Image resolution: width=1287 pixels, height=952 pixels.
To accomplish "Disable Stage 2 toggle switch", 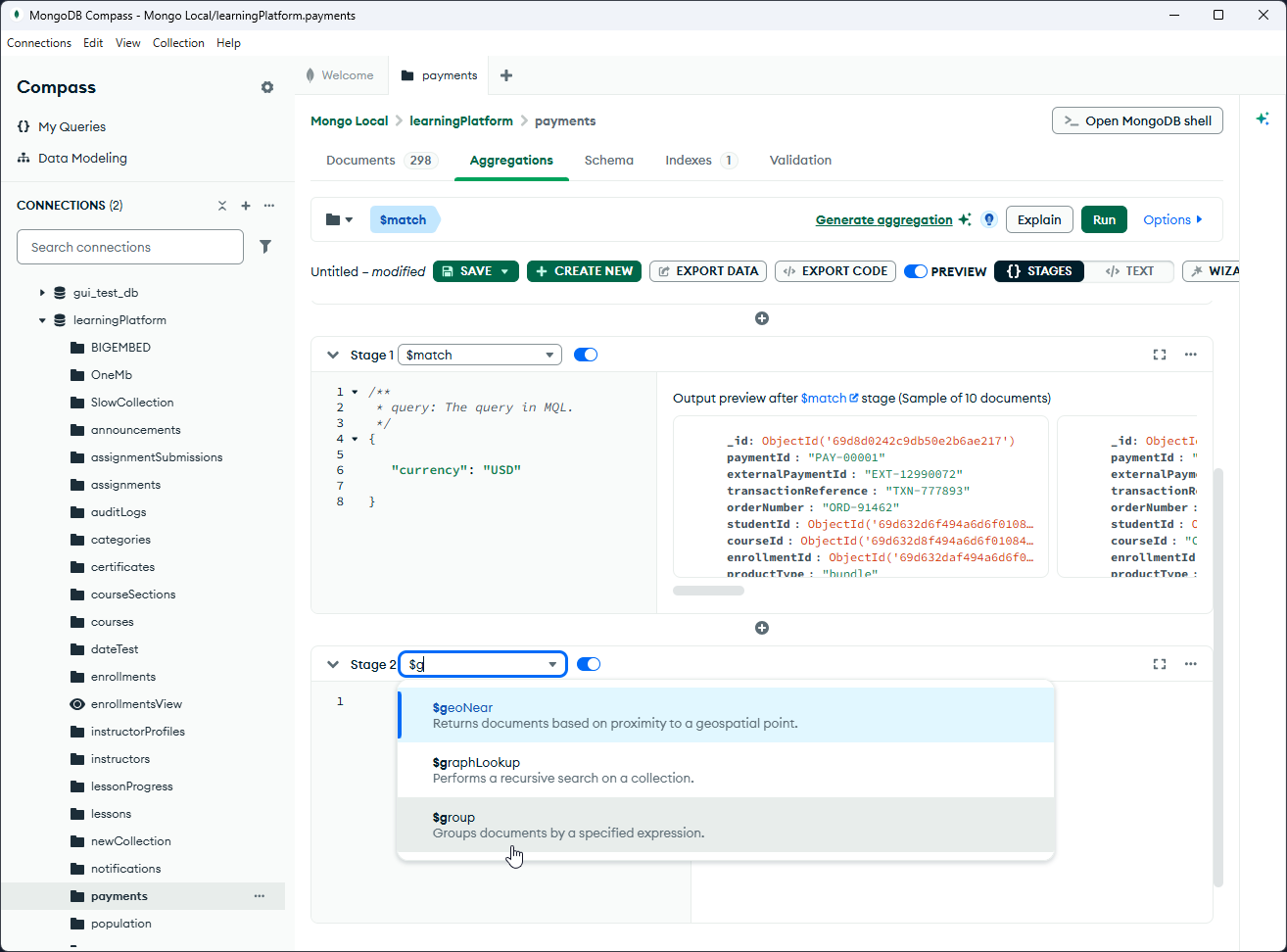I will pyautogui.click(x=589, y=664).
